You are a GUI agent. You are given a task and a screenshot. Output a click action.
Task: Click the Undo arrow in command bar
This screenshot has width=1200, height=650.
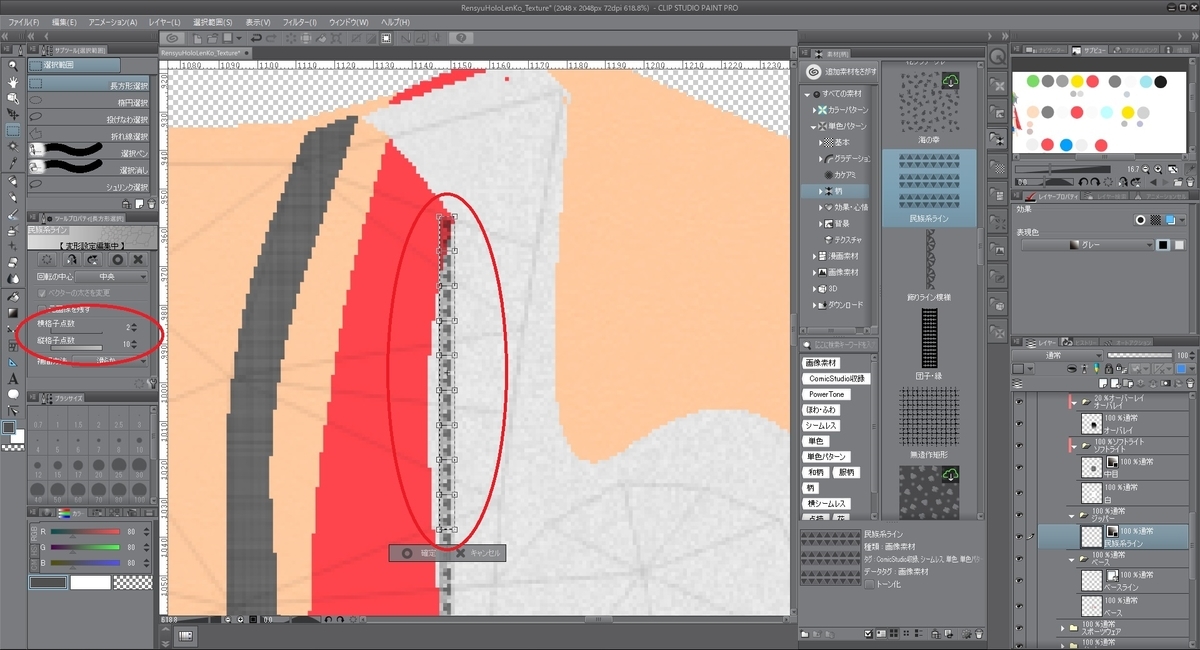click(257, 37)
